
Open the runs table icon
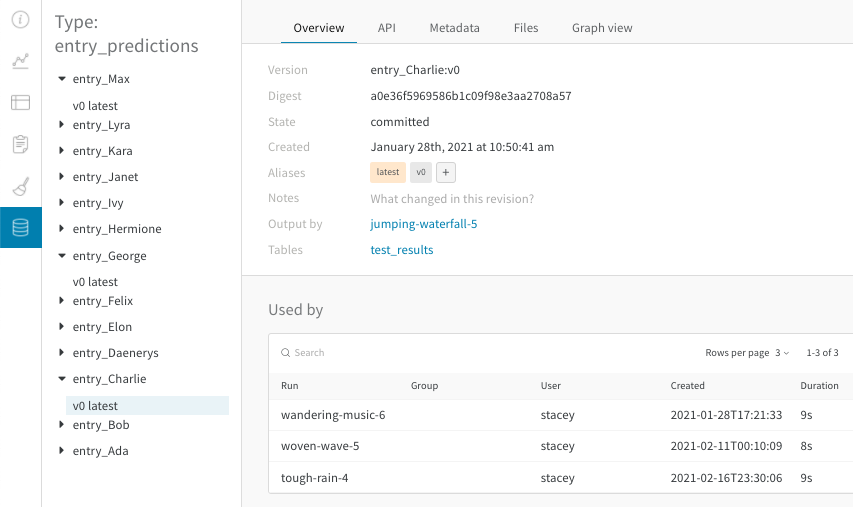click(20, 102)
